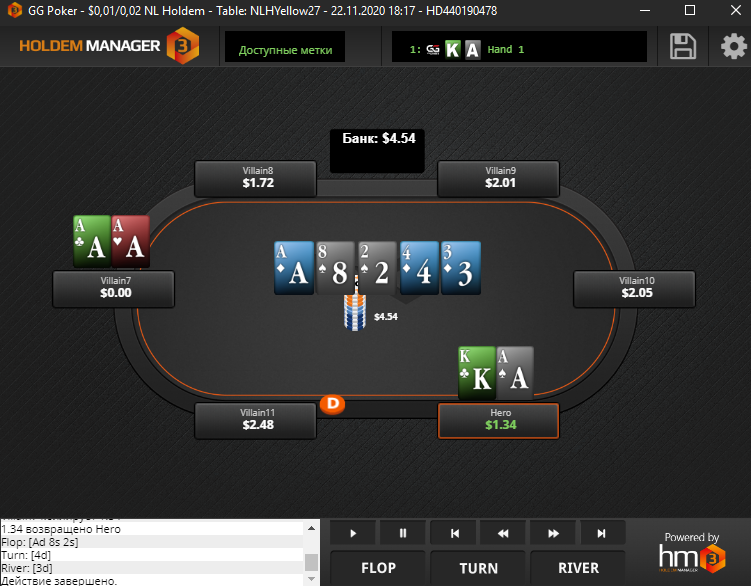
Task: Fast forward one step in replay
Action: [553, 533]
